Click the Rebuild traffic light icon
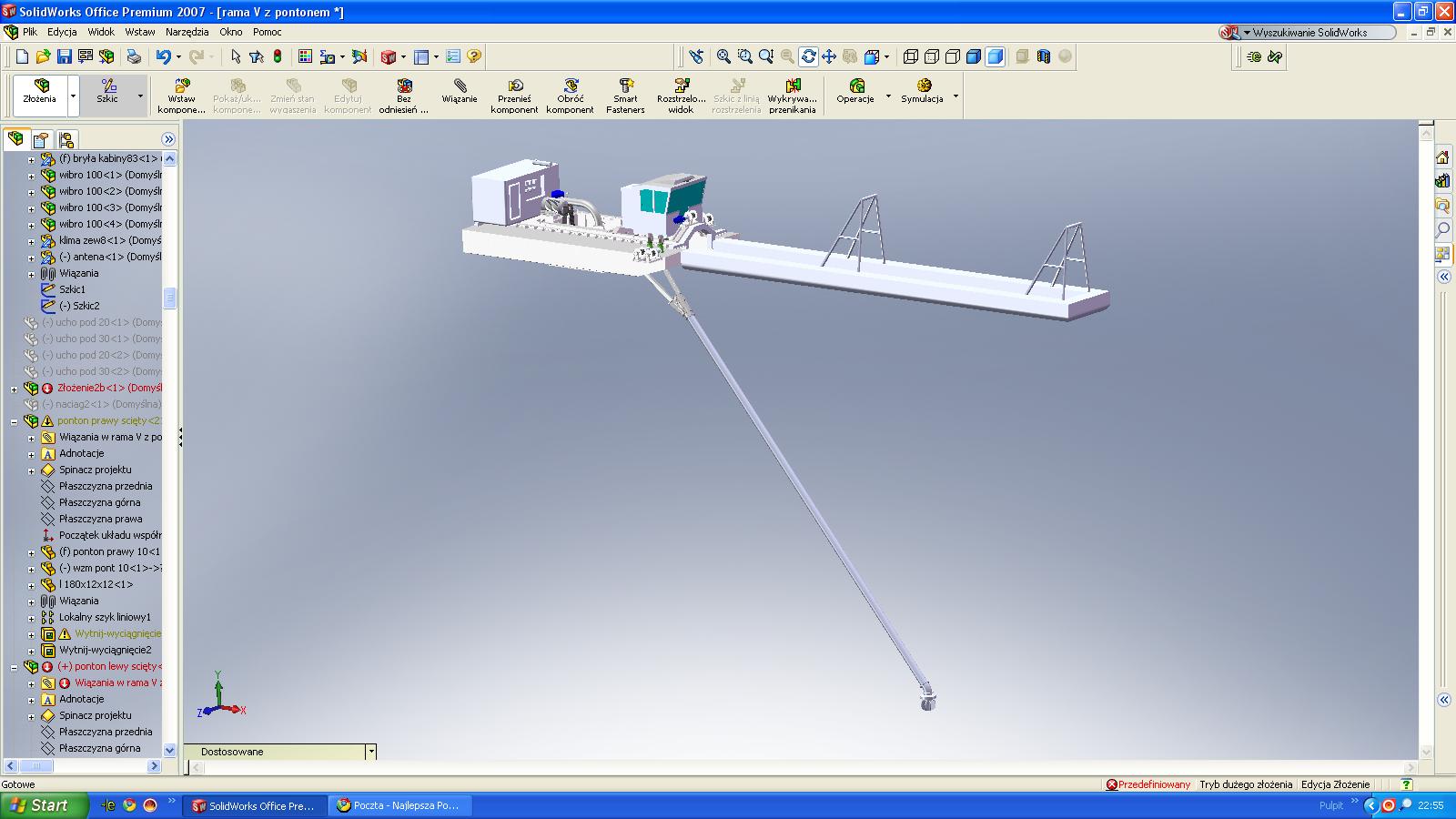 pos(278,56)
